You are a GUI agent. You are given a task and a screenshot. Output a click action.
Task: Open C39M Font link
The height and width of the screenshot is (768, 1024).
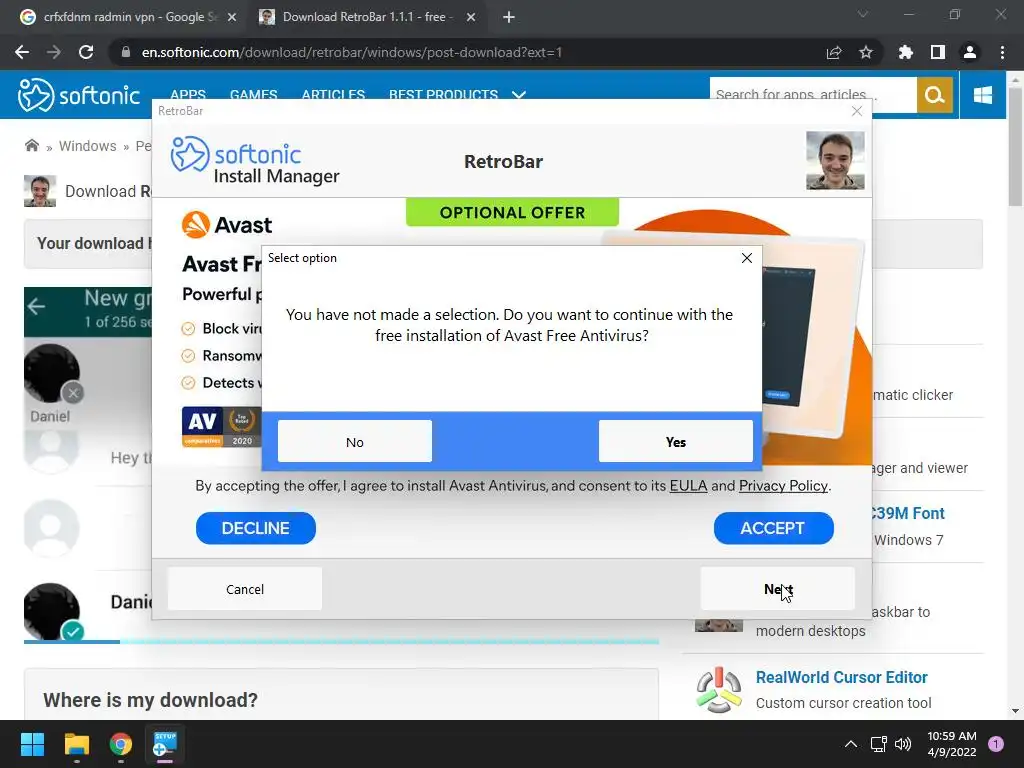click(908, 513)
